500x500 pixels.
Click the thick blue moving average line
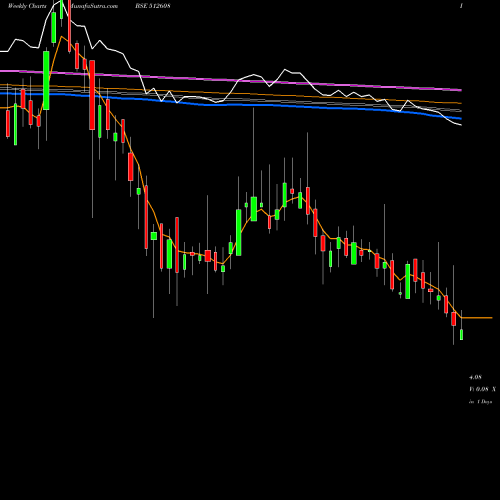[x=231, y=105]
